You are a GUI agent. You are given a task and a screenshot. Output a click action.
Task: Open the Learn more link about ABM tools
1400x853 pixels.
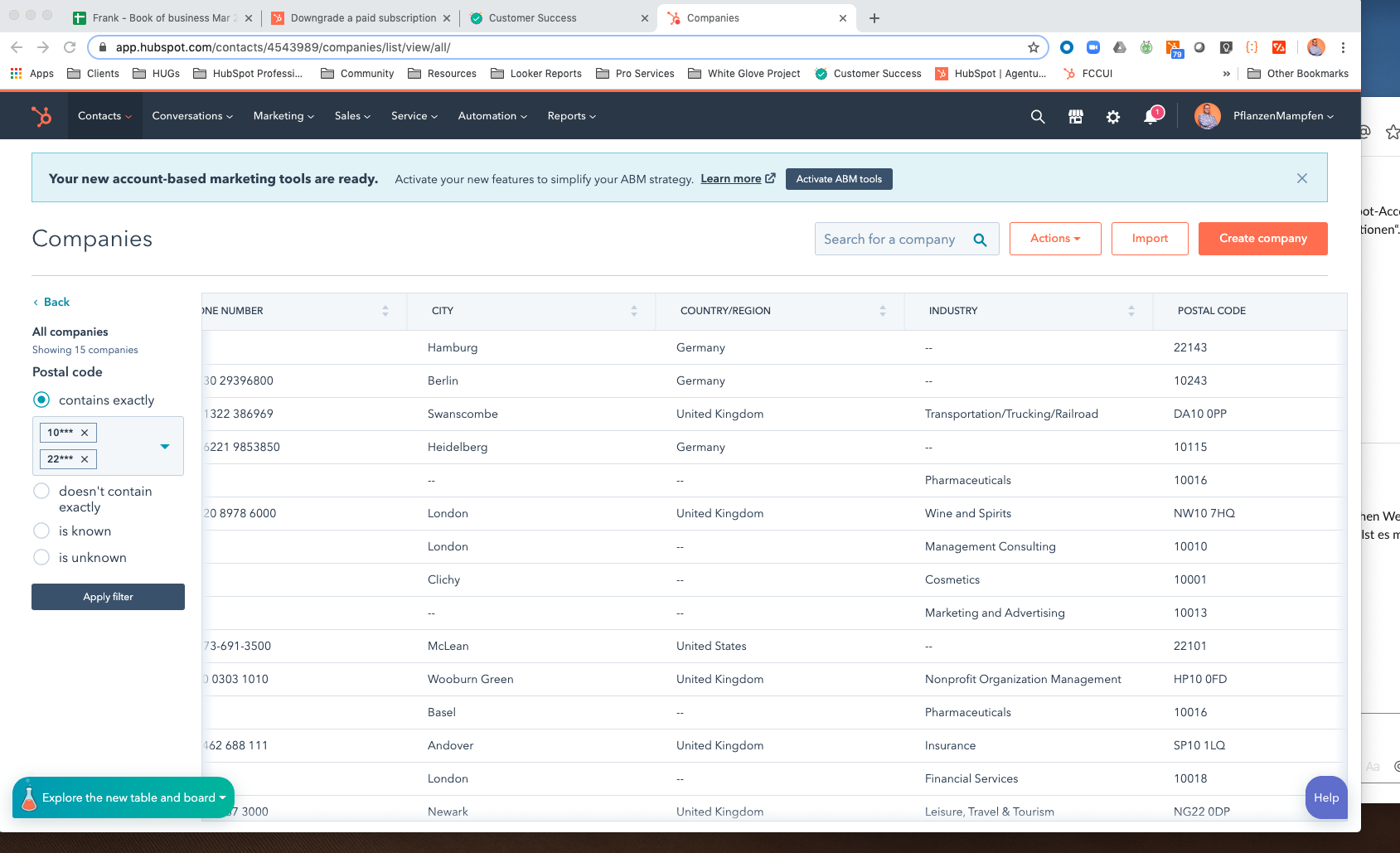732,178
